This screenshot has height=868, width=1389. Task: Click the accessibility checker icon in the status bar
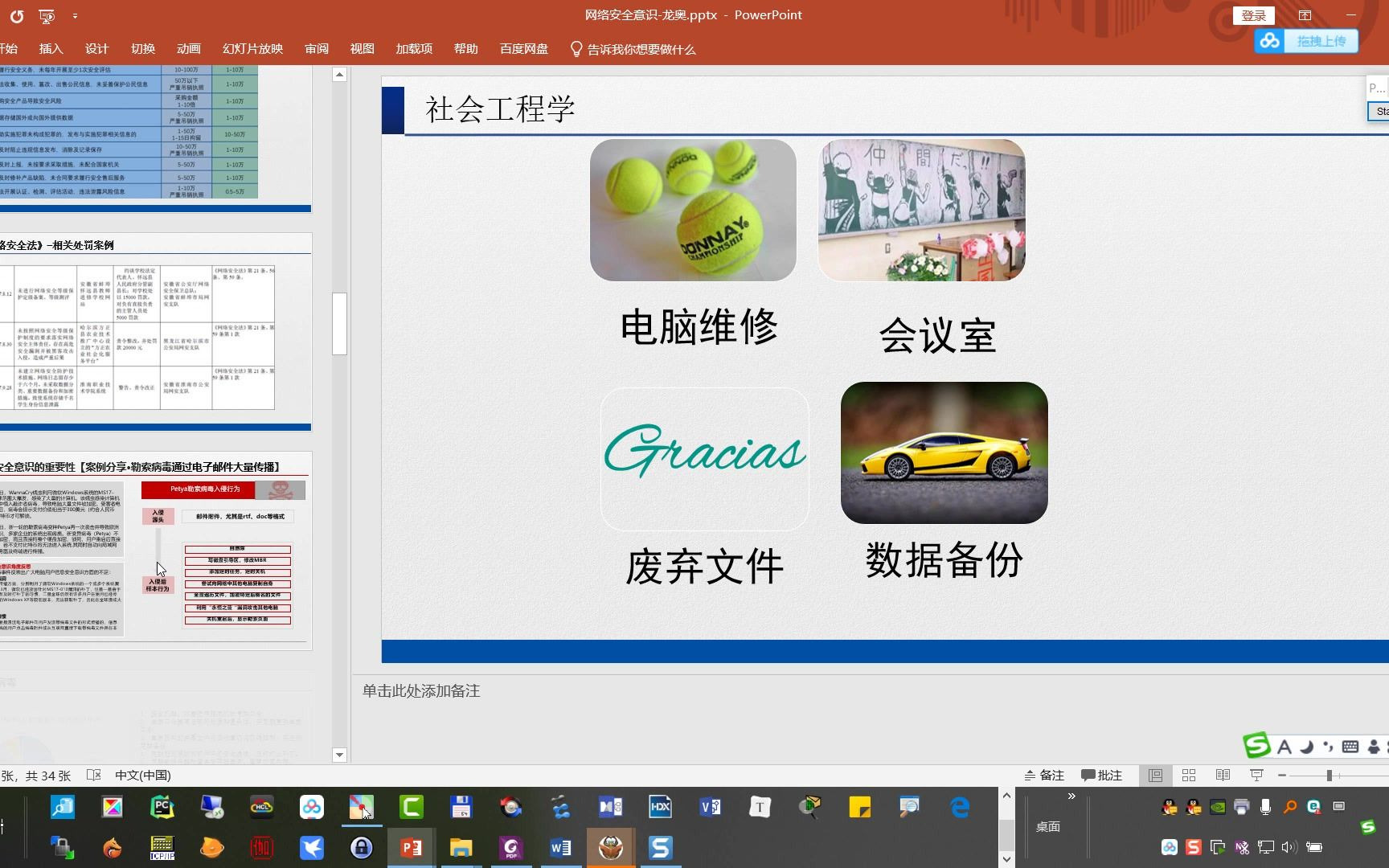(x=94, y=776)
